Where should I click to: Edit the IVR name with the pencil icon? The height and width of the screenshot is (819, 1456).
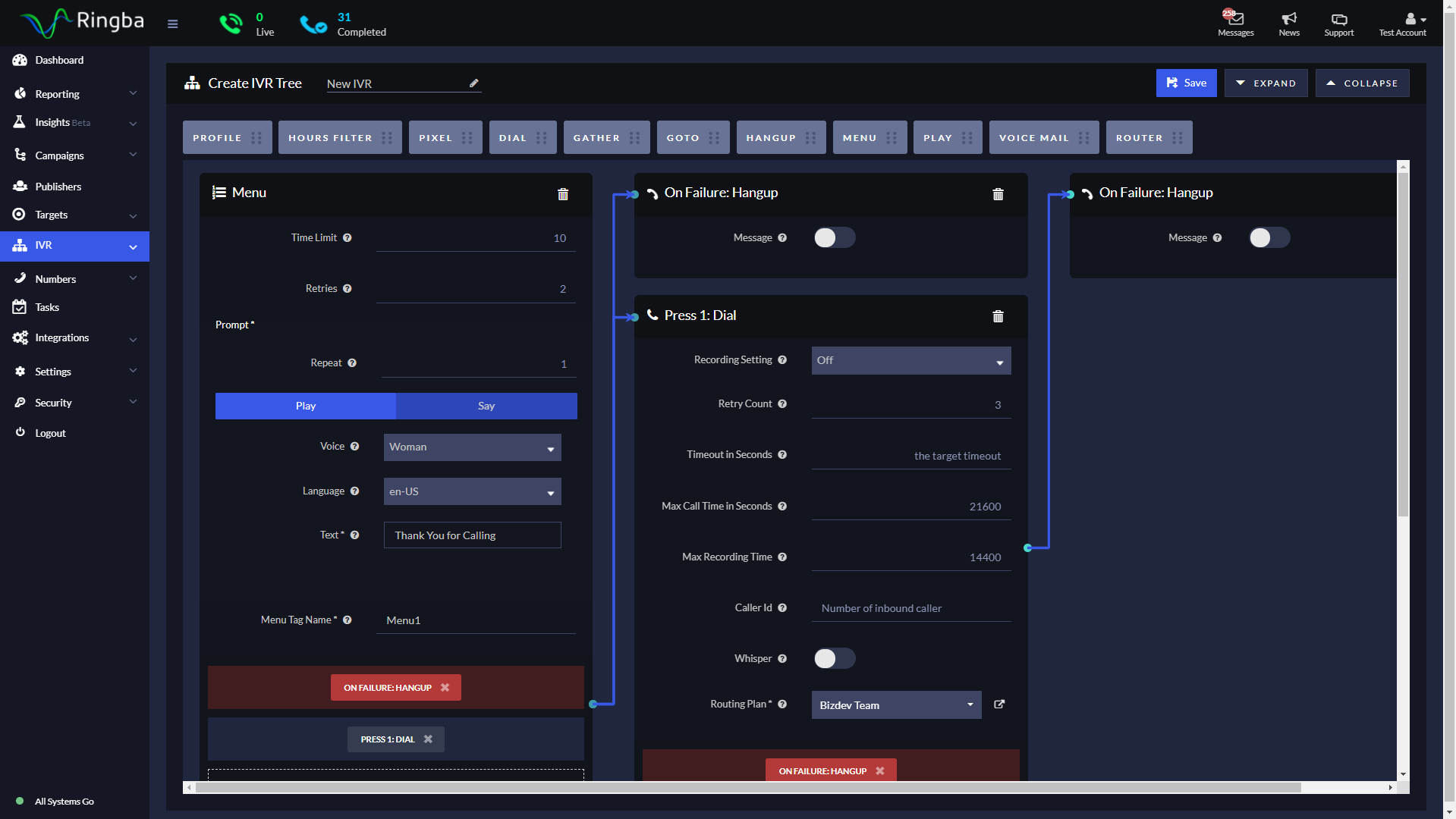pyautogui.click(x=473, y=83)
